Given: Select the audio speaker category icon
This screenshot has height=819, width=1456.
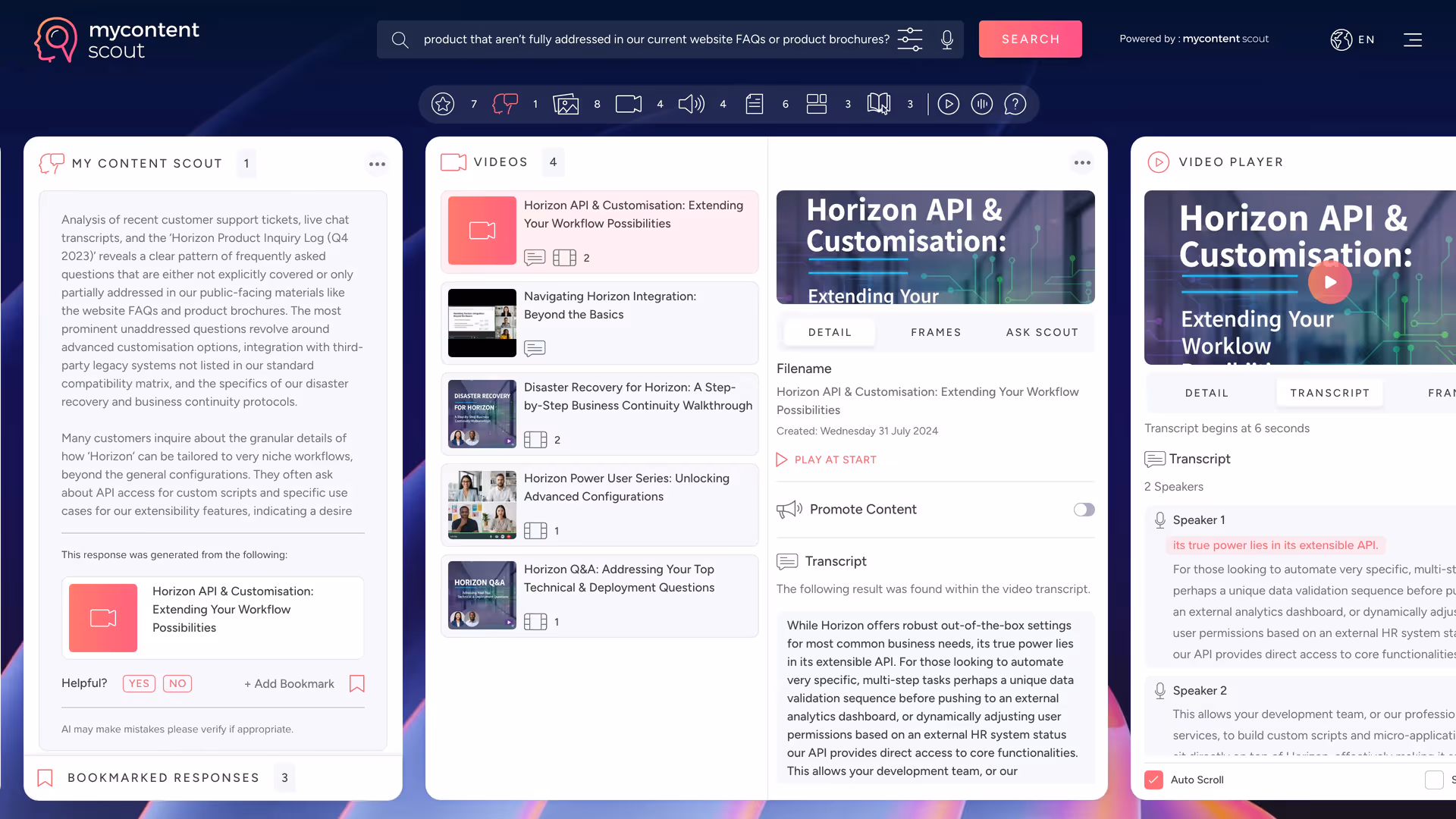Looking at the screenshot, I should (x=691, y=104).
